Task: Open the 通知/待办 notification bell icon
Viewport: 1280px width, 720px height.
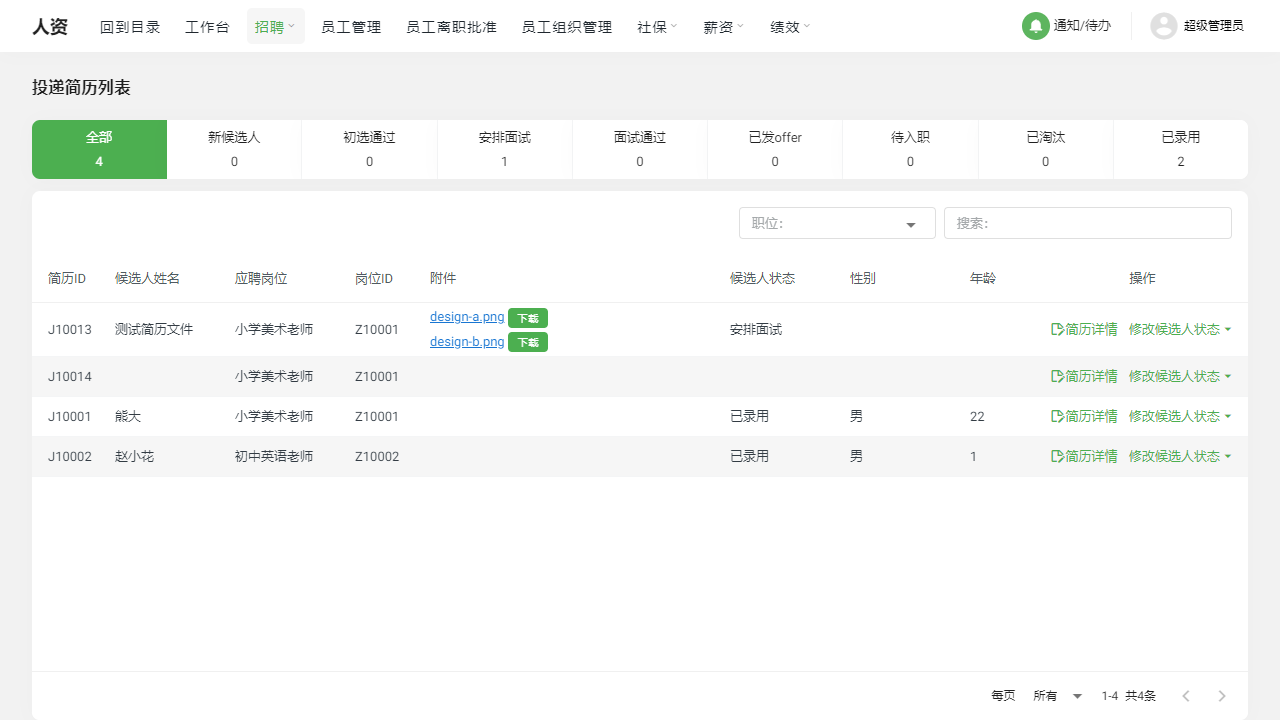Action: coord(1035,26)
